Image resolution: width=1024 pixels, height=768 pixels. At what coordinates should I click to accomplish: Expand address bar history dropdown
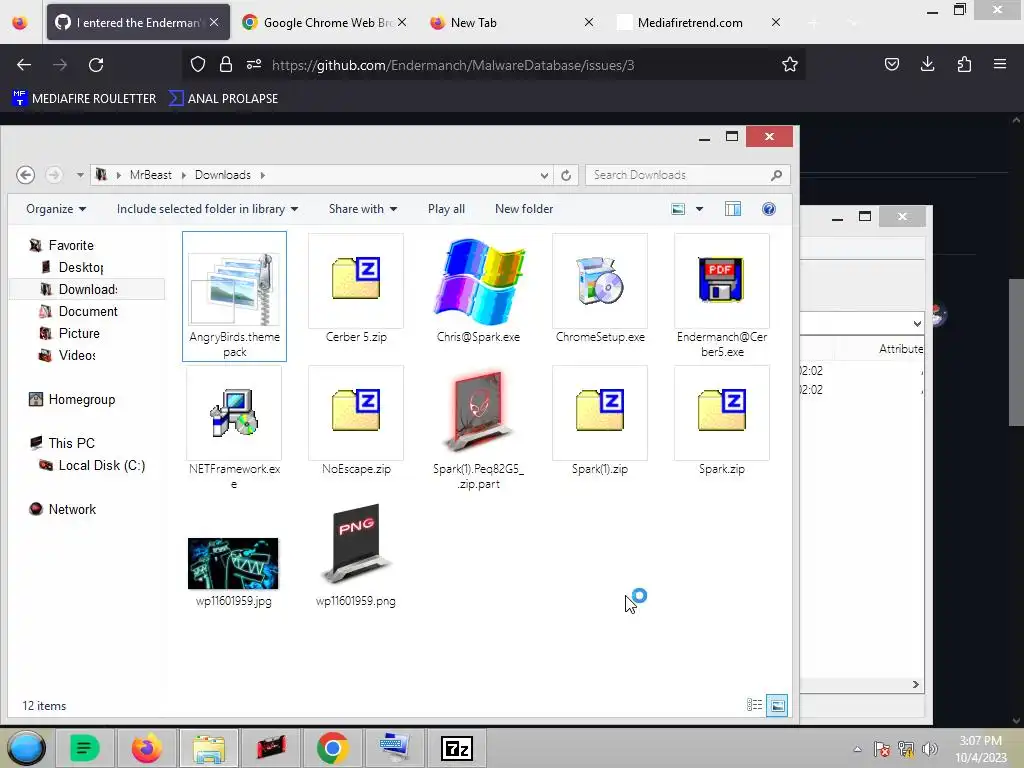pyautogui.click(x=544, y=175)
